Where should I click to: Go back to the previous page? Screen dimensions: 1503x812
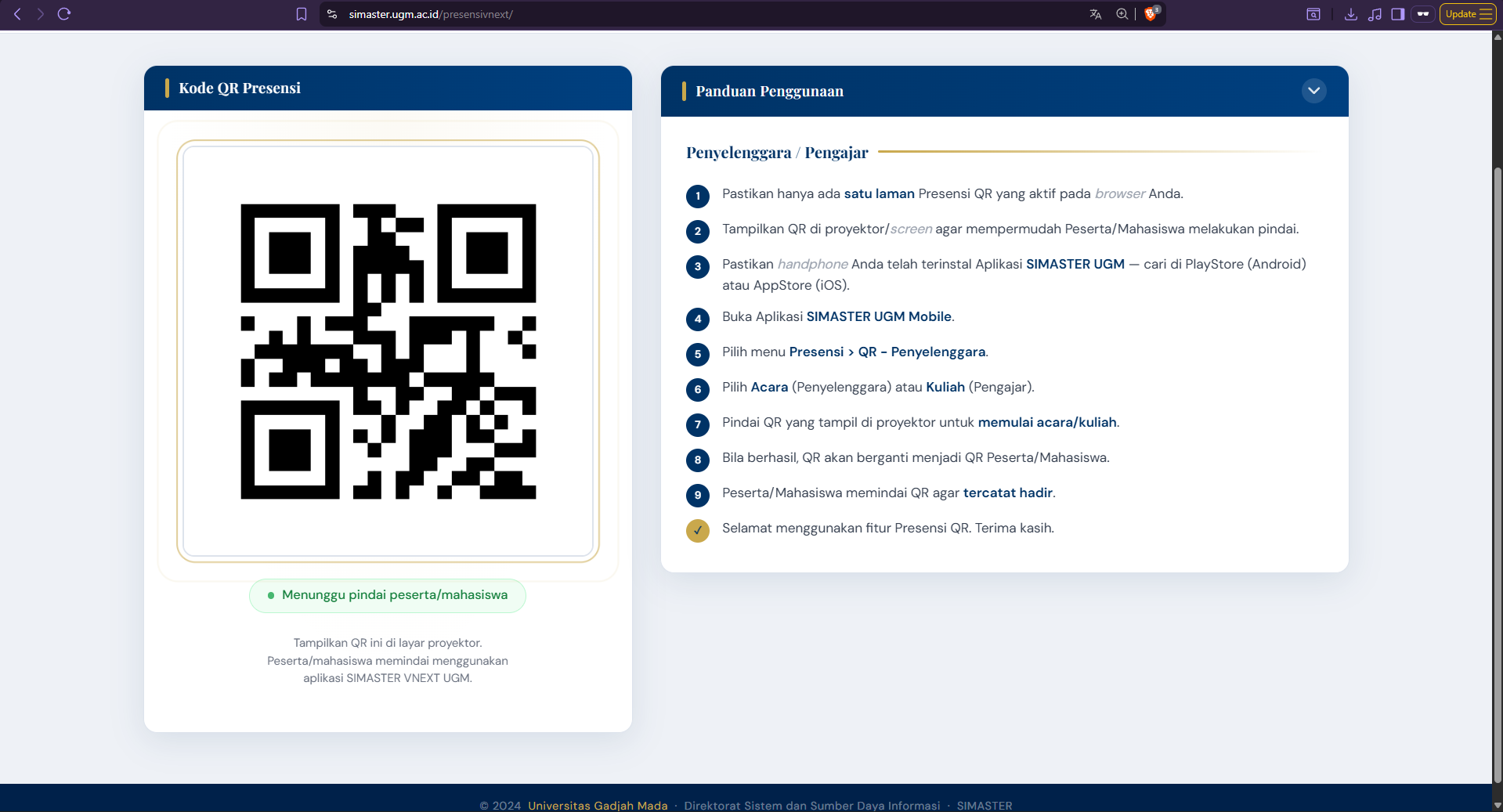tap(17, 14)
